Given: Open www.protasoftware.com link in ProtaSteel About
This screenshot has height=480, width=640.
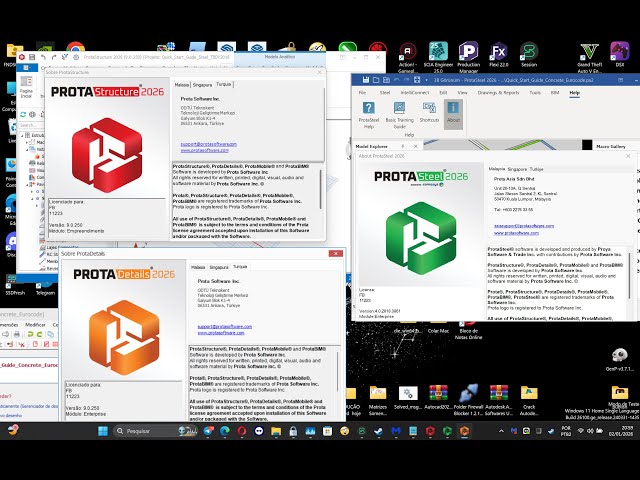Looking at the screenshot, I should 516,233.
